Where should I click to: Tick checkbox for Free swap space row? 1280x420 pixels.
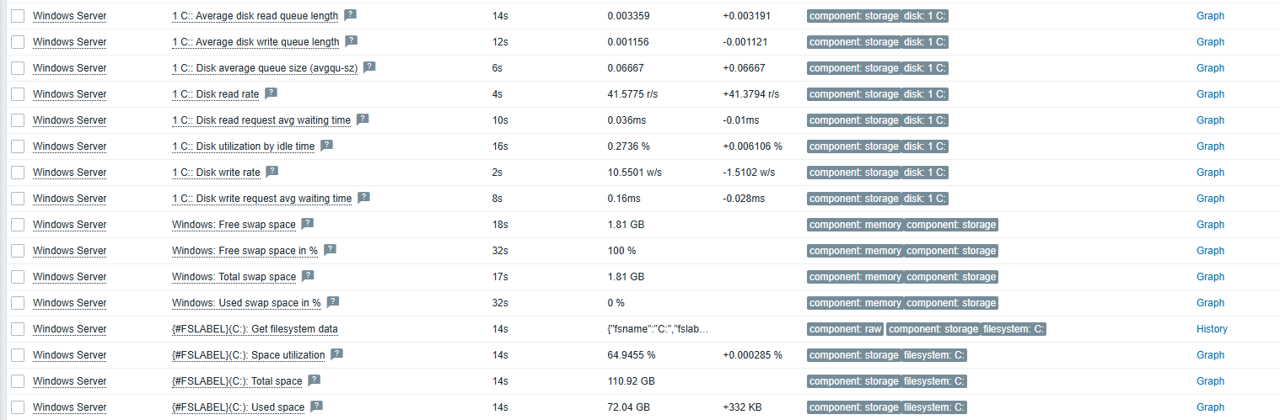coord(17,224)
